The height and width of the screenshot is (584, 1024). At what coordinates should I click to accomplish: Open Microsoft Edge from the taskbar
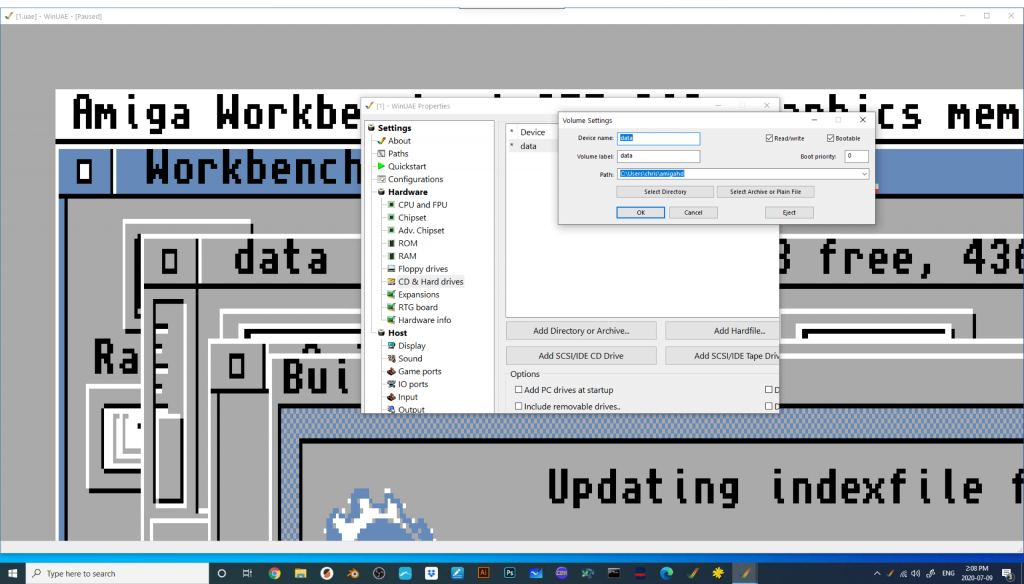pyautogui.click(x=666, y=573)
